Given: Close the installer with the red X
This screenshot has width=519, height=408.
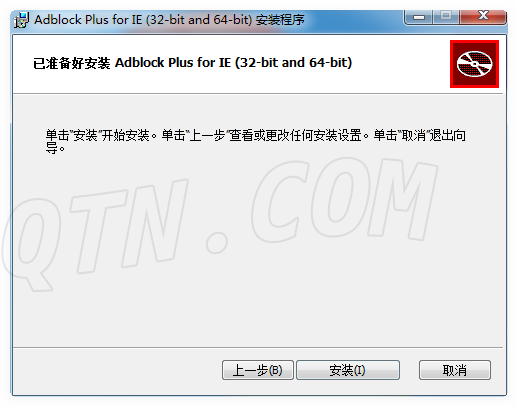Looking at the screenshot, I should [x=483, y=16].
